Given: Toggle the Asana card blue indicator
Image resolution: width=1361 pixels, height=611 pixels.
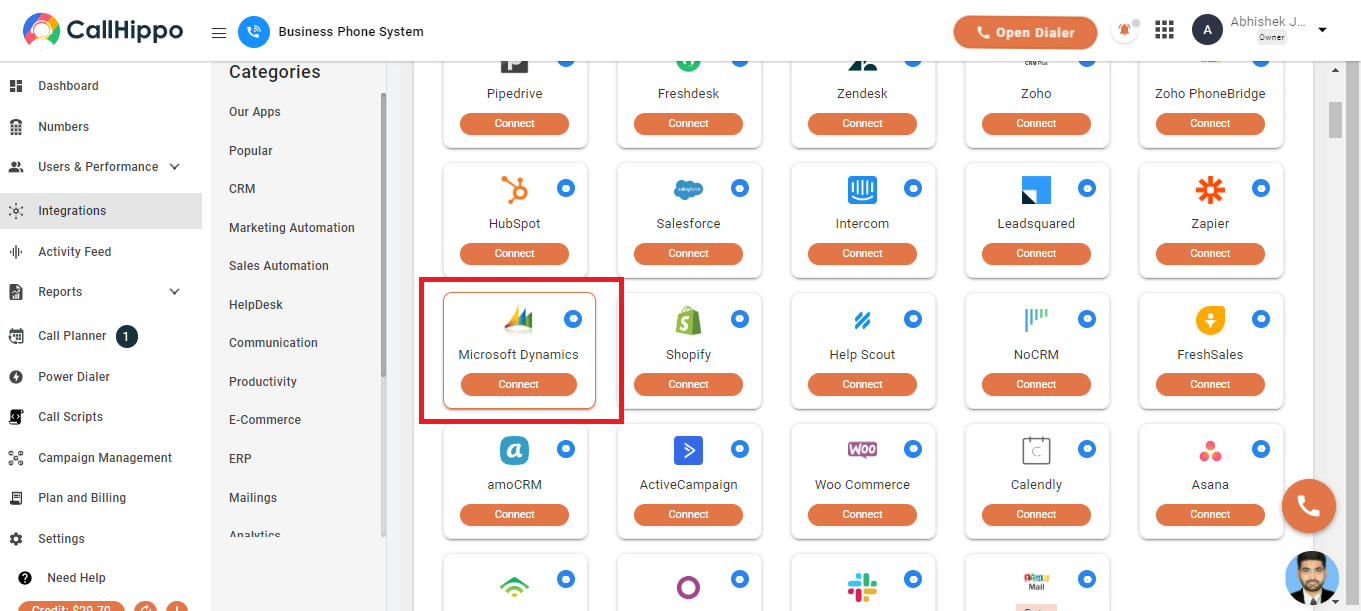Looking at the screenshot, I should pos(1261,449).
